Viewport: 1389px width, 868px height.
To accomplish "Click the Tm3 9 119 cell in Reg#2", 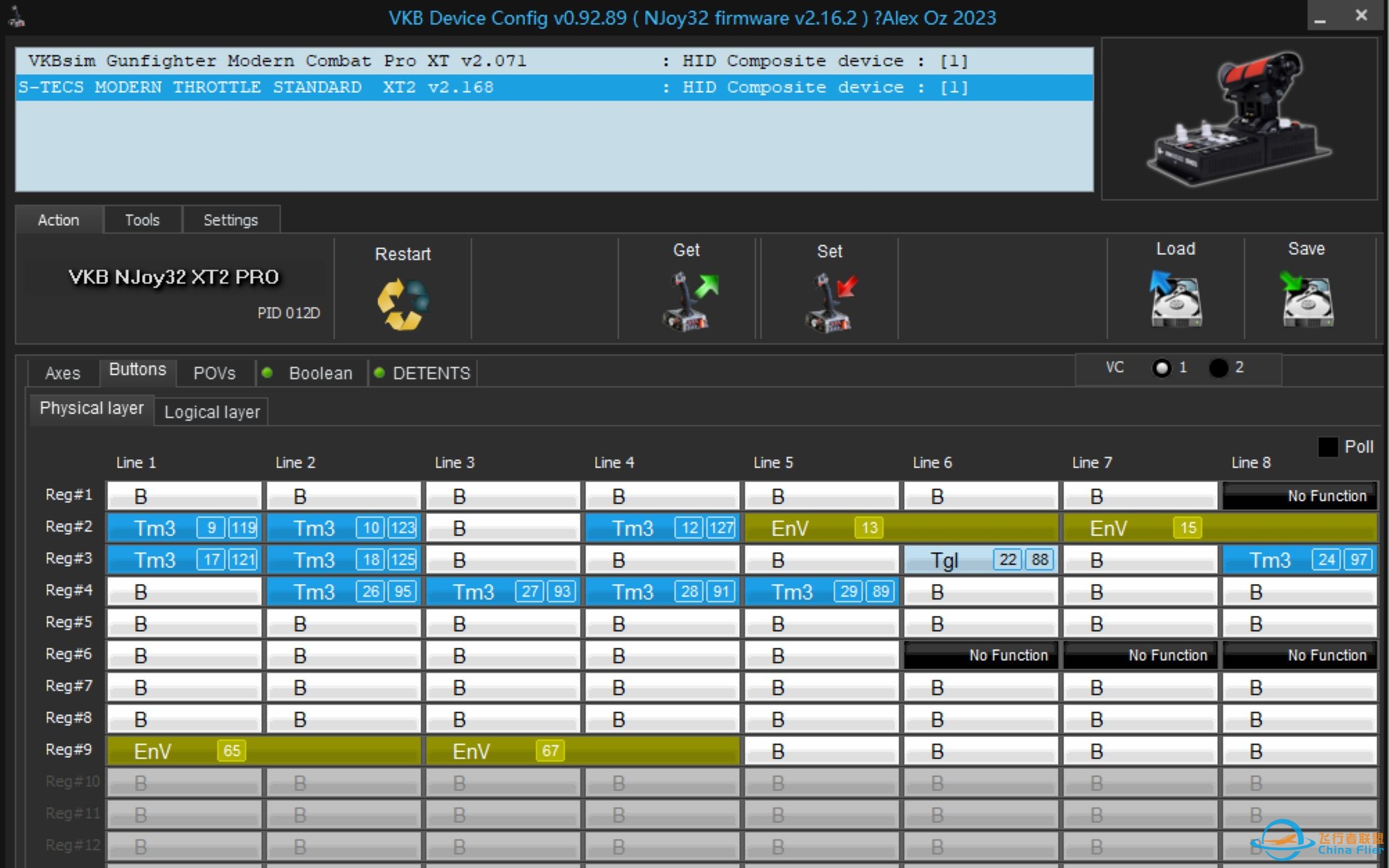I will click(184, 528).
